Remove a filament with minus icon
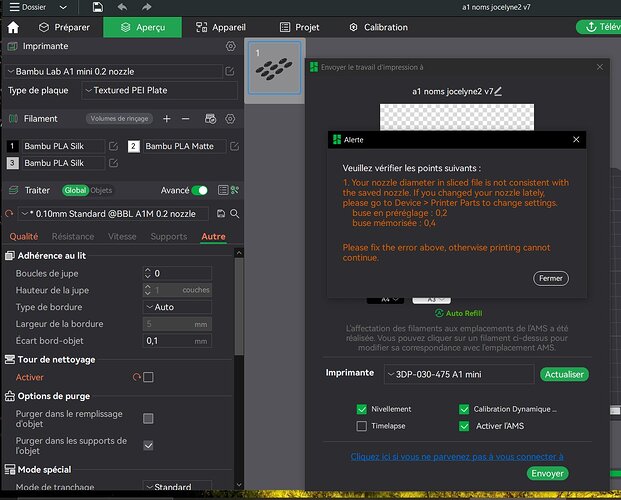The height and width of the screenshot is (500, 621). pos(185,118)
